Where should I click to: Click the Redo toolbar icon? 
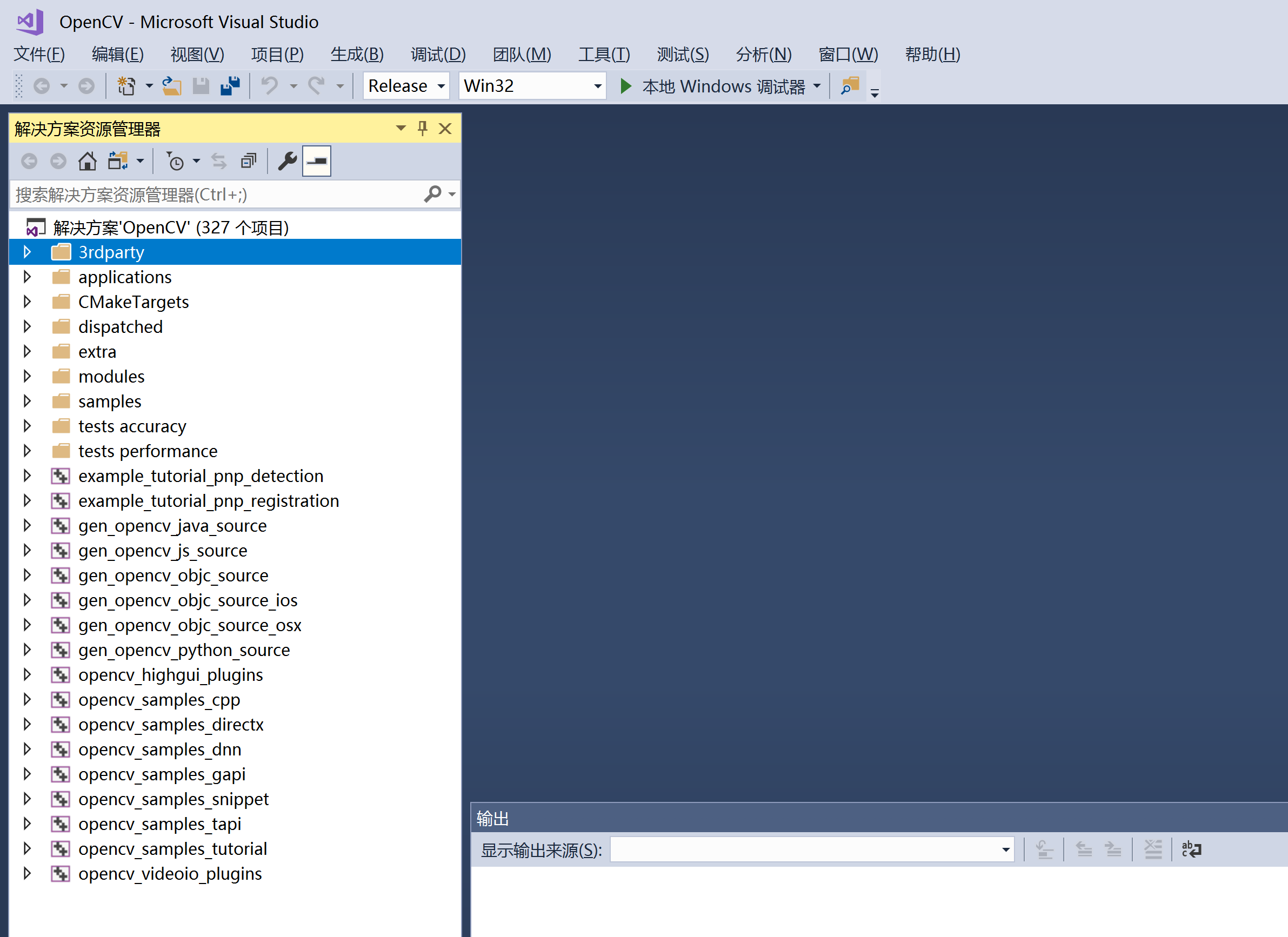tap(317, 86)
